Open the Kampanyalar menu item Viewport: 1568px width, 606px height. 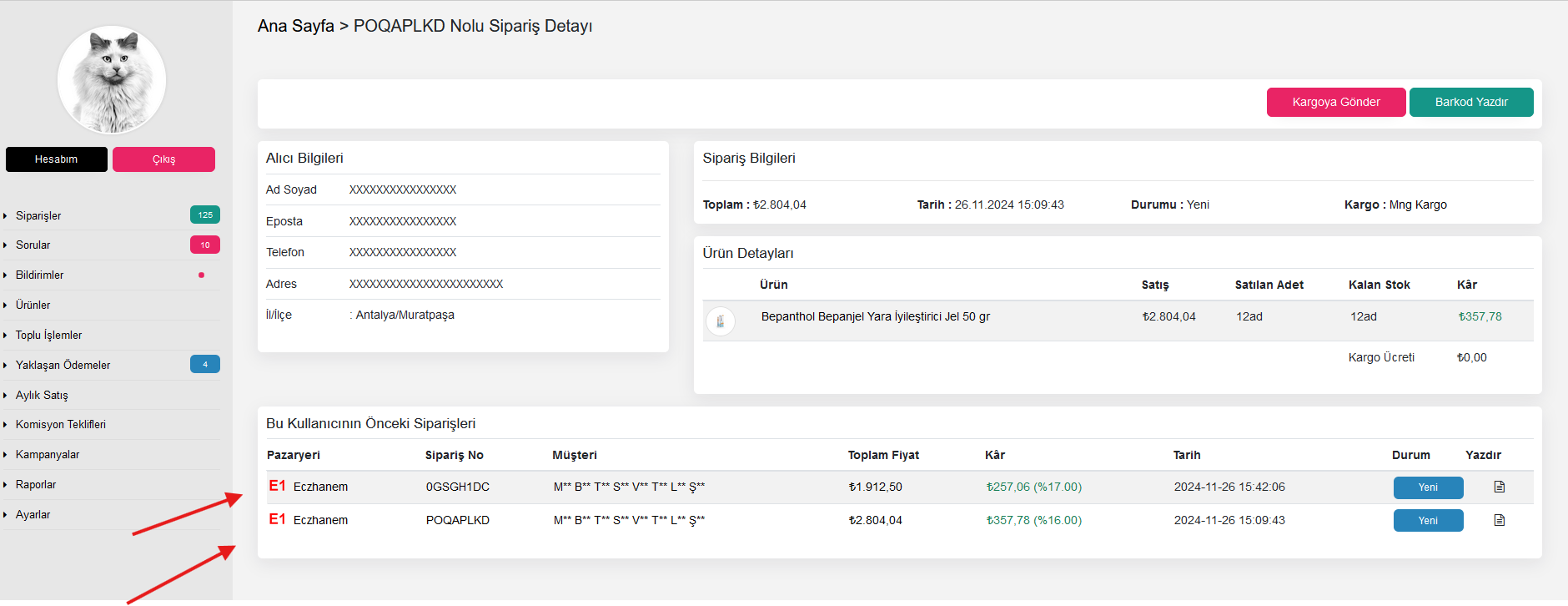[48, 455]
